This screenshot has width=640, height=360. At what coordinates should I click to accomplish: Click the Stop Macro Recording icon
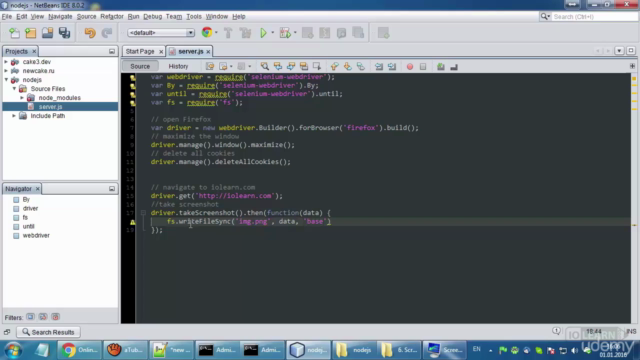423,67
